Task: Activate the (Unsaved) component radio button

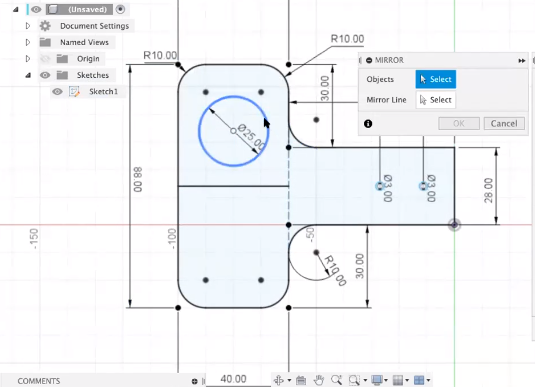Action: coord(120,10)
